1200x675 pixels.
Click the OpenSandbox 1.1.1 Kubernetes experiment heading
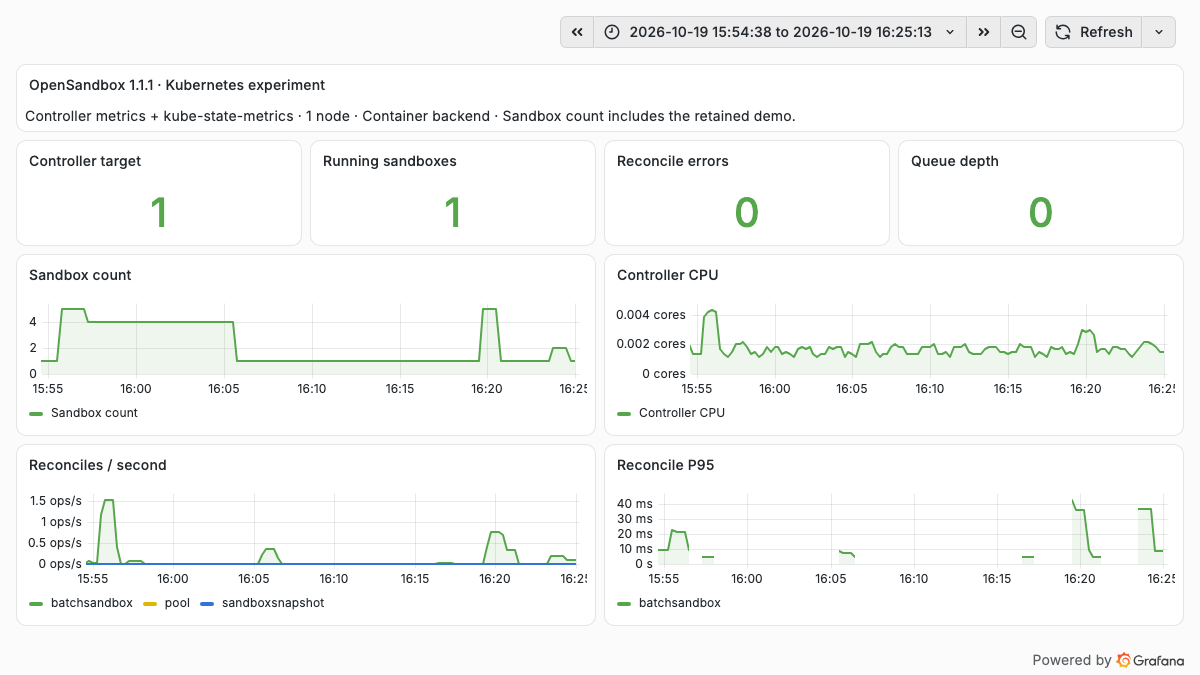coord(177,86)
